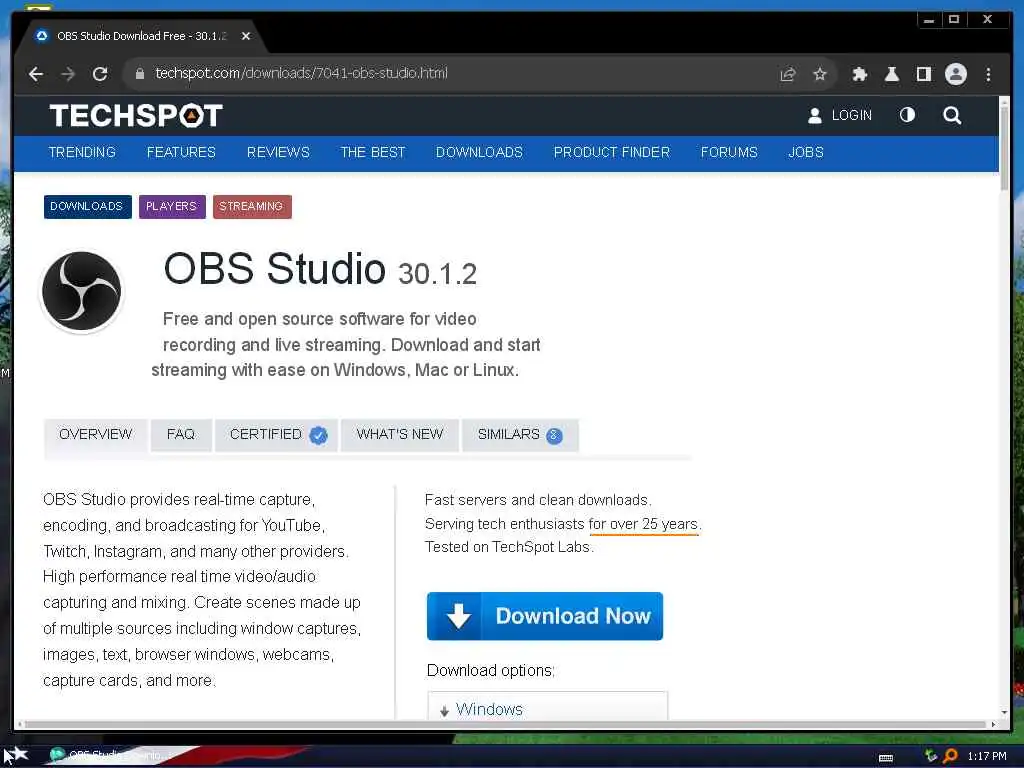The image size is (1024, 768).
Task: Switch to the WHAT'S NEW tab
Action: point(400,435)
